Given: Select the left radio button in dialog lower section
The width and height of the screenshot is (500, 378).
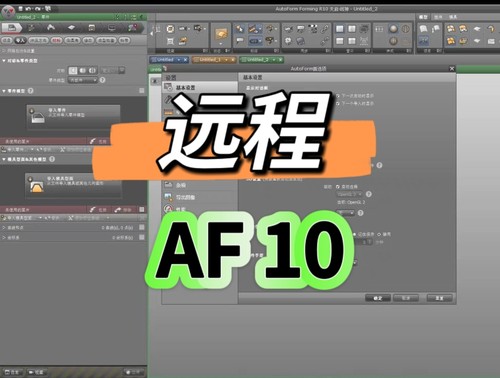Looking at the screenshot, I should click(354, 235).
